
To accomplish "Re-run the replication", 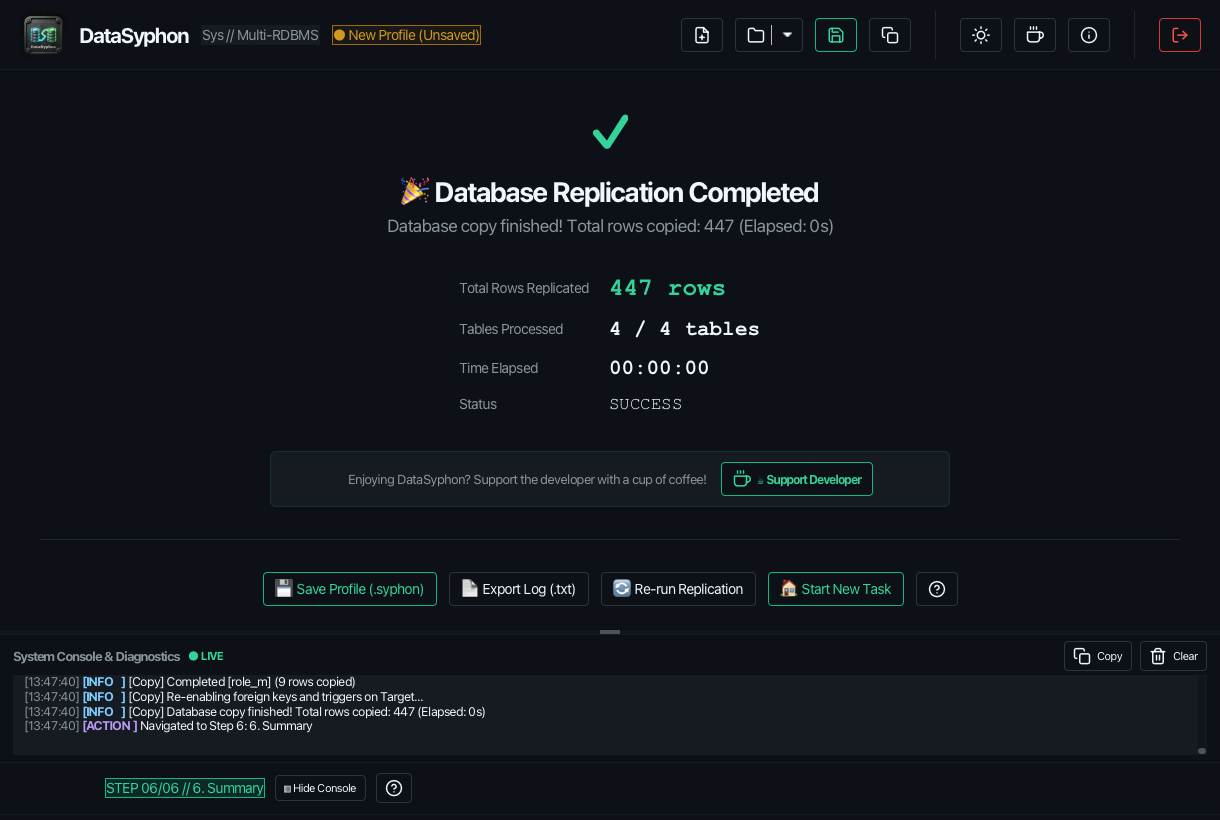I will (x=678, y=589).
